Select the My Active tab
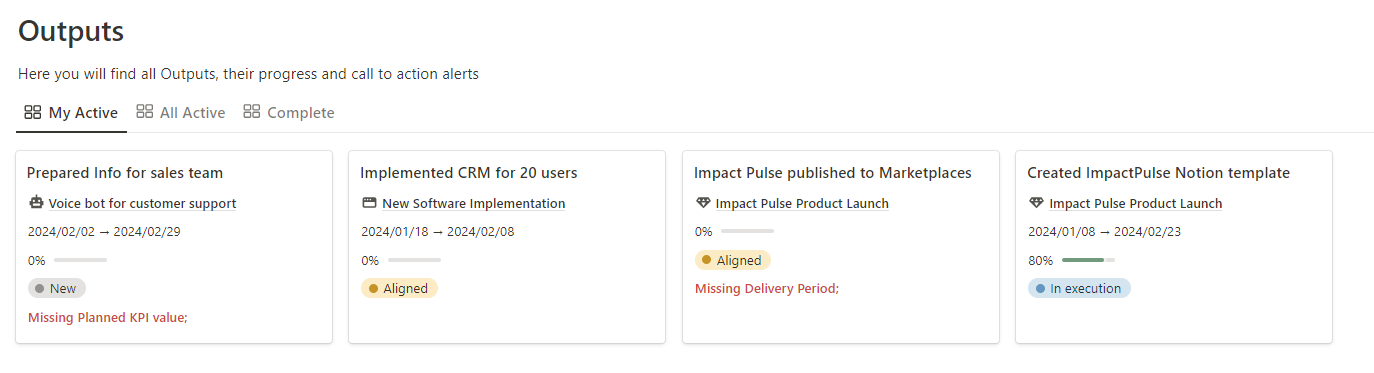This screenshot has height=373, width=1374. point(71,113)
